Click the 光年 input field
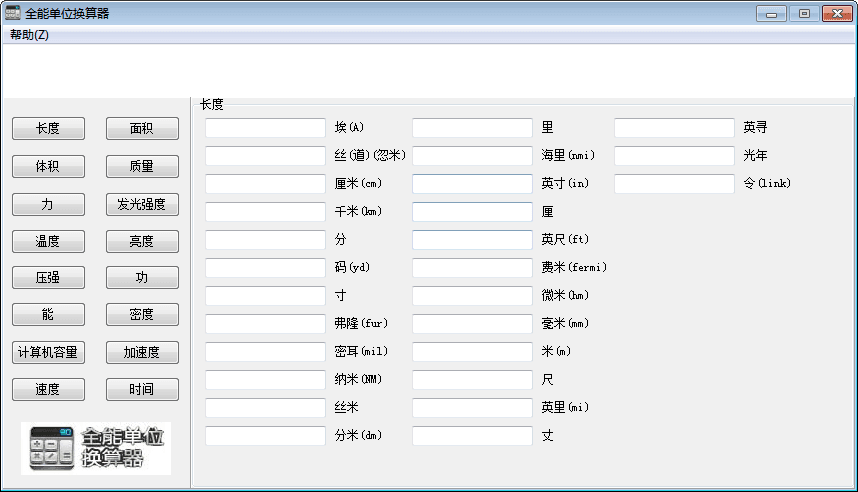 pos(674,156)
